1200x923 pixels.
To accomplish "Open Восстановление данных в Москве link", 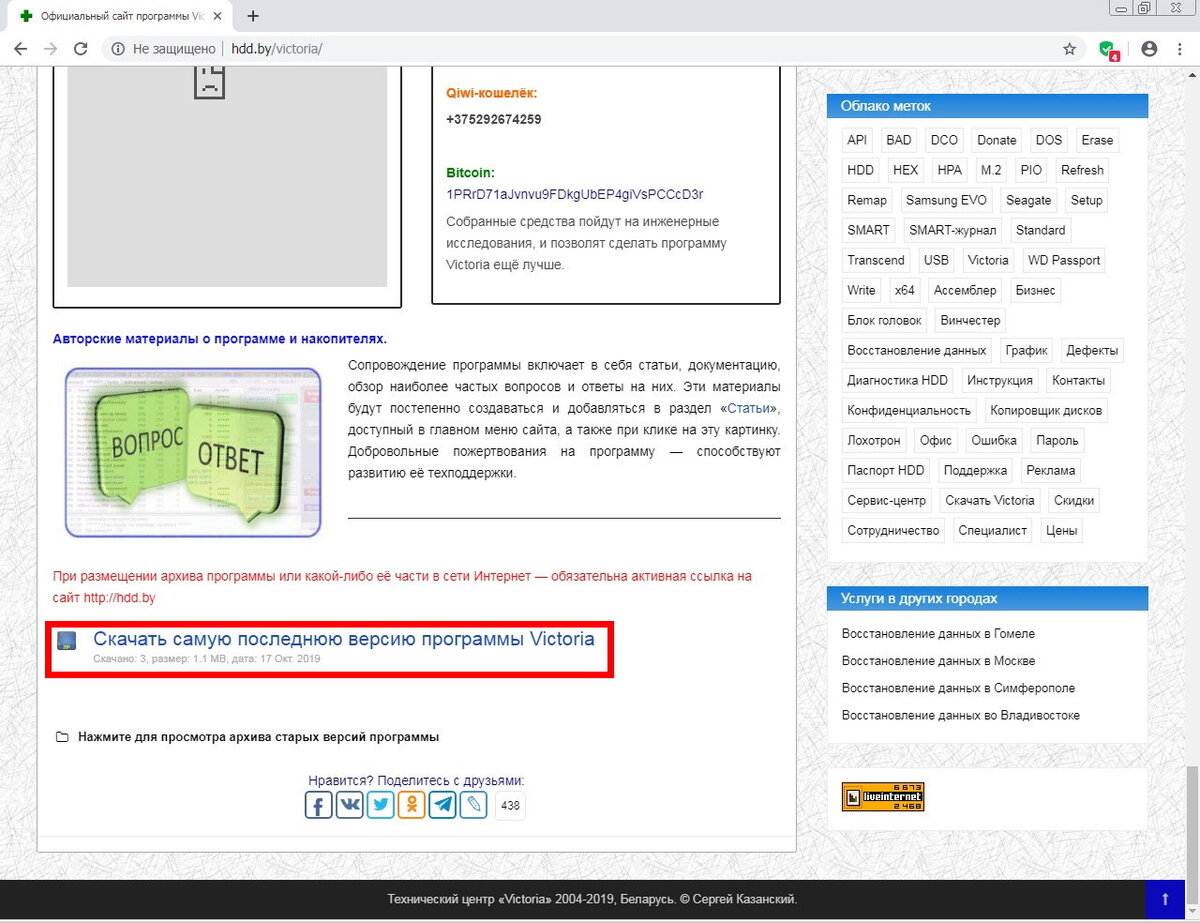I will 938,661.
